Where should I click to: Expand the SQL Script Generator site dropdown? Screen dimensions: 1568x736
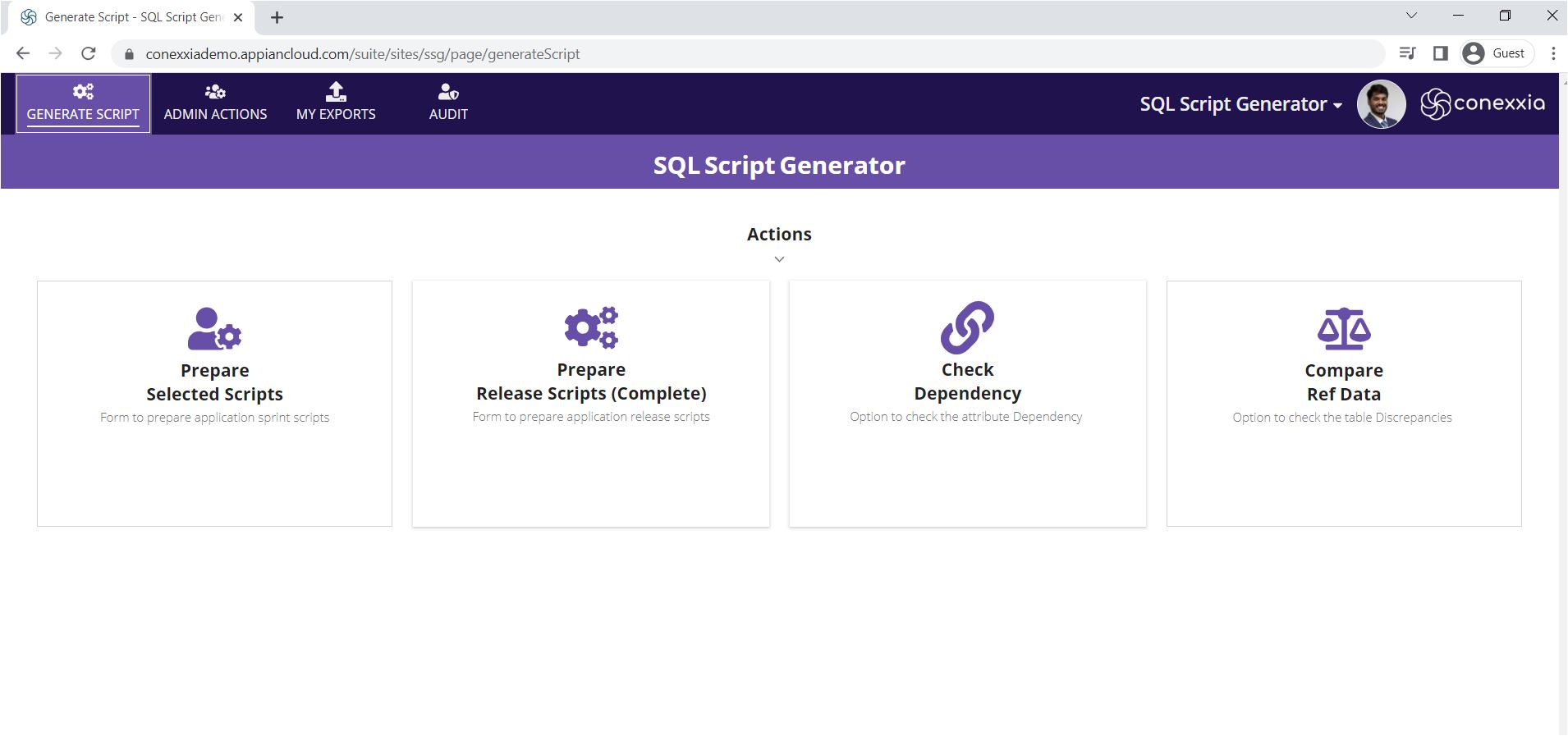[1240, 104]
